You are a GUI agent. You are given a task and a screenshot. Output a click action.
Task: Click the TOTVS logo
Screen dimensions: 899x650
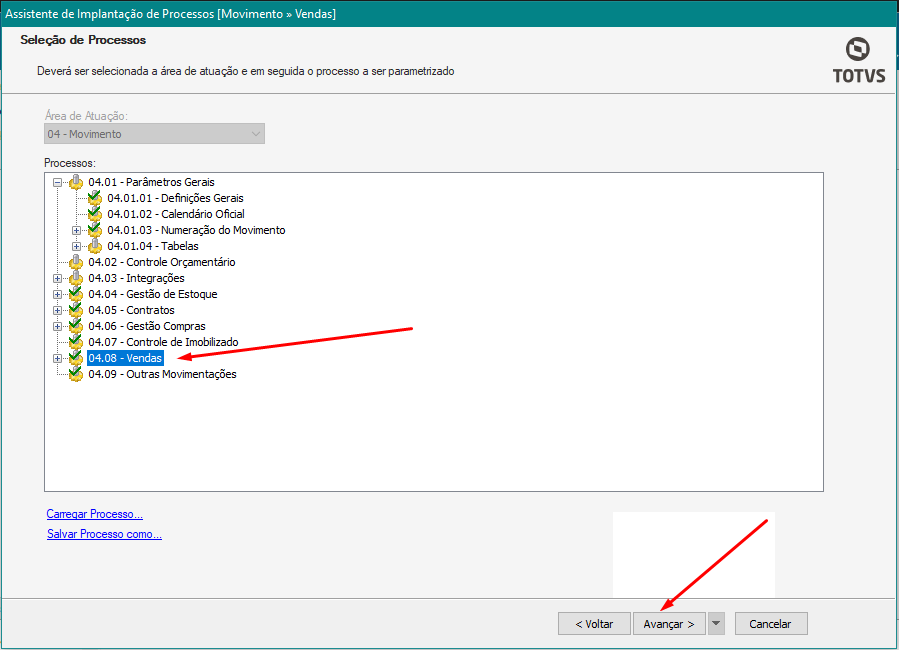point(858,61)
